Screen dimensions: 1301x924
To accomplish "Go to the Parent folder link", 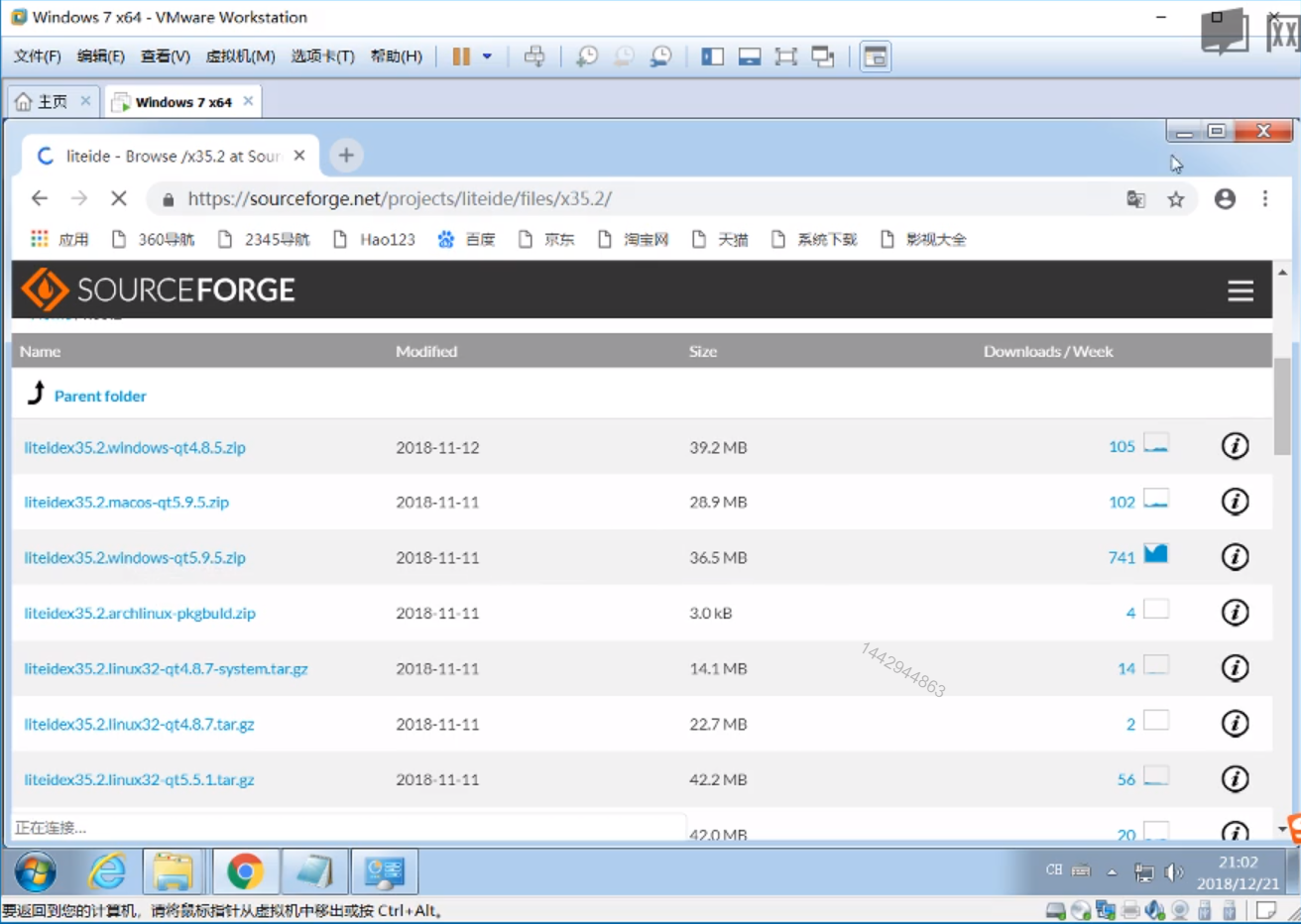I will (x=100, y=397).
